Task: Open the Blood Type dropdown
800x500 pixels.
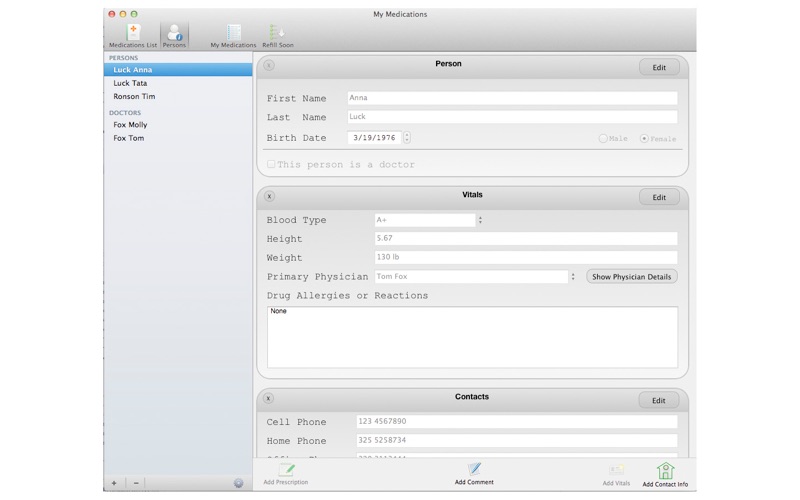Action: point(480,220)
